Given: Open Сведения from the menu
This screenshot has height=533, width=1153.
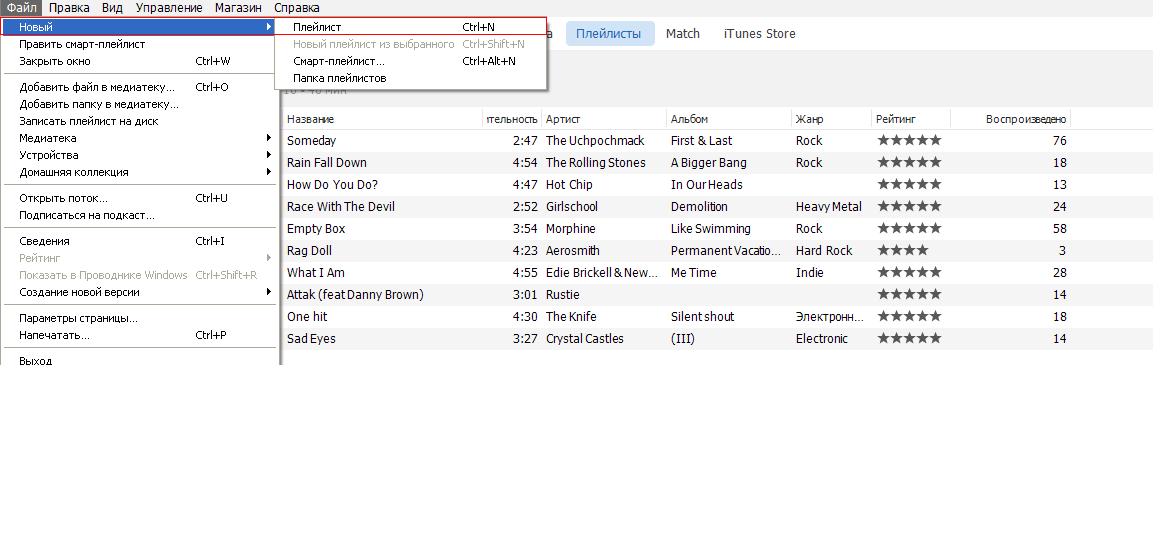Looking at the screenshot, I should (x=139, y=240).
